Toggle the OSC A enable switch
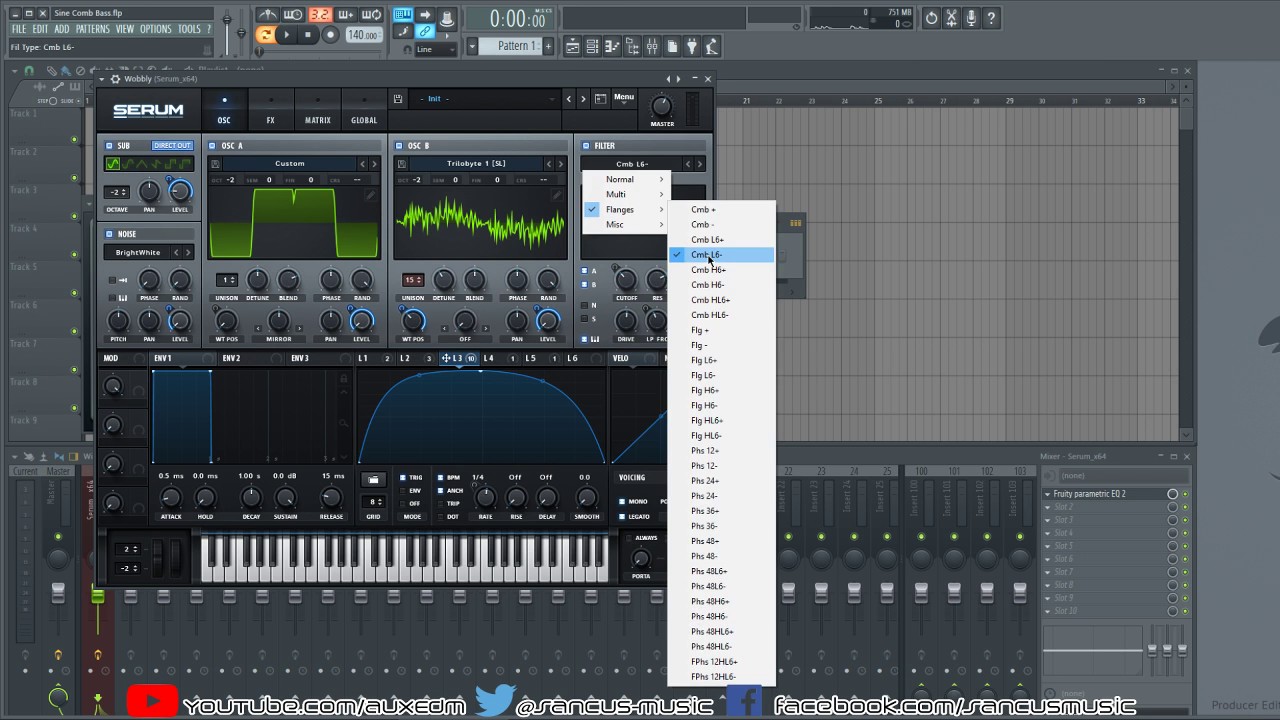Image resolution: width=1280 pixels, height=720 pixels. click(213, 146)
